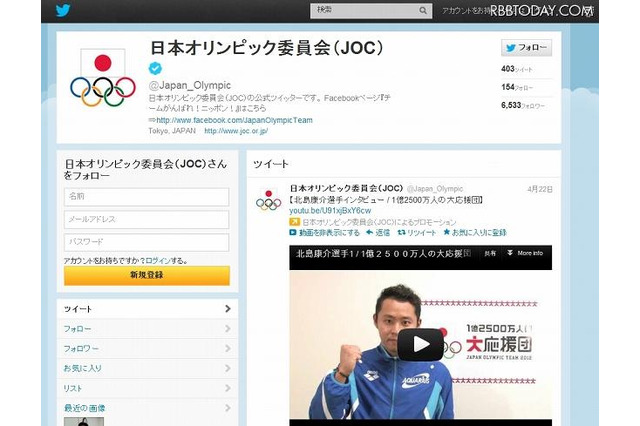Focus the top search field

(x=371, y=11)
